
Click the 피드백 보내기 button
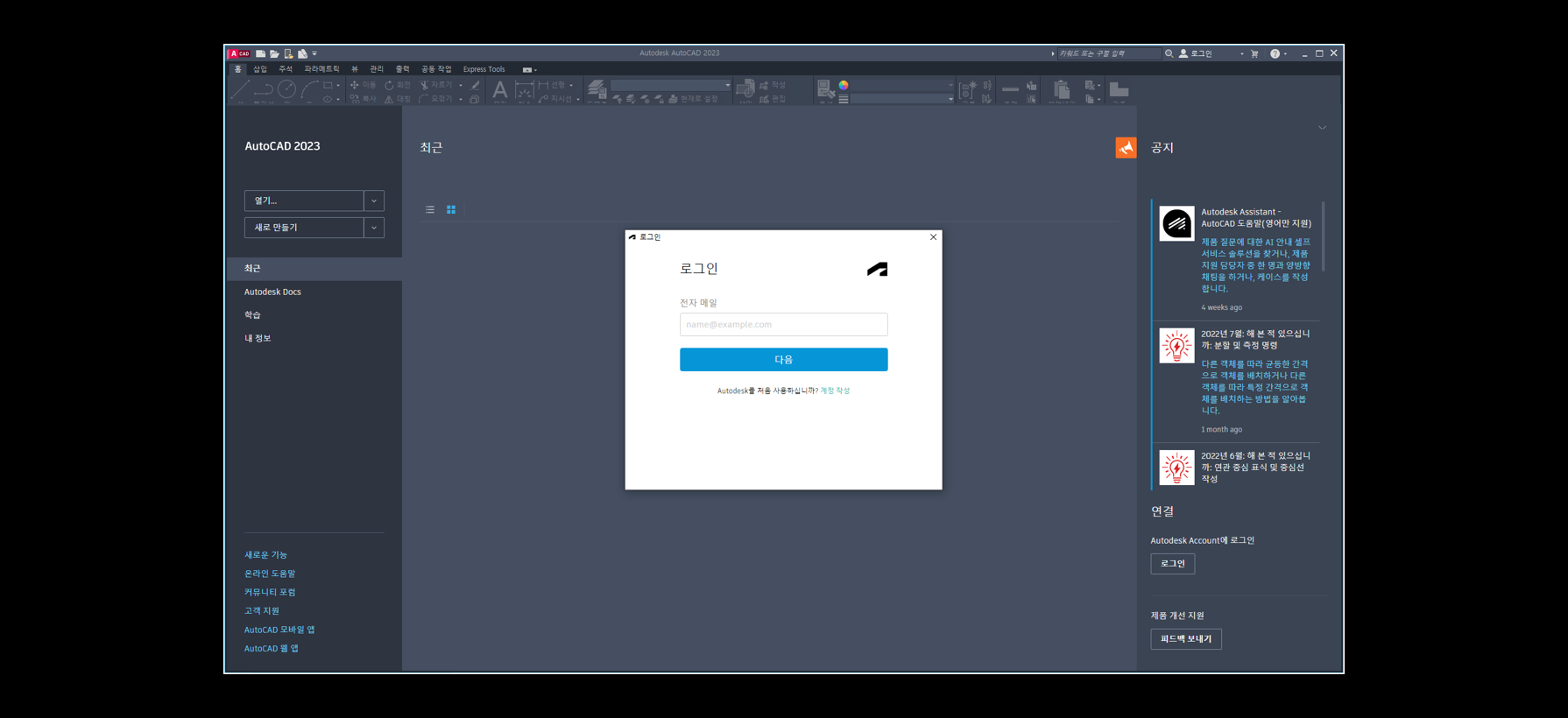tap(1185, 639)
